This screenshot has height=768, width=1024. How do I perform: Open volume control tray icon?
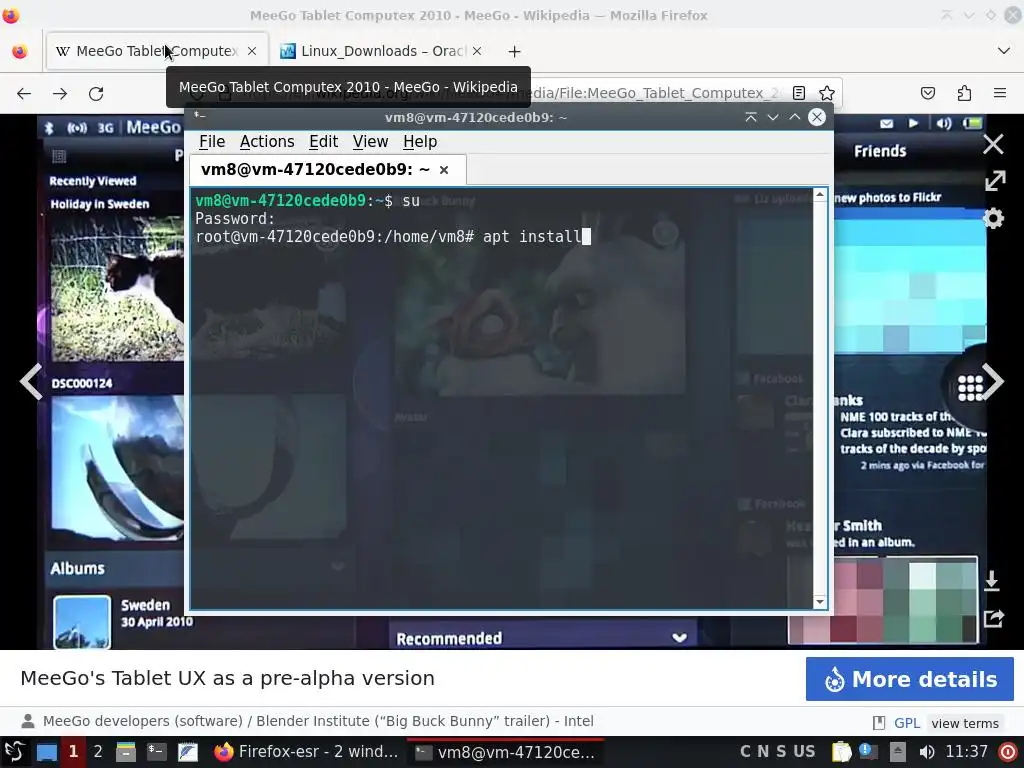[926, 752]
